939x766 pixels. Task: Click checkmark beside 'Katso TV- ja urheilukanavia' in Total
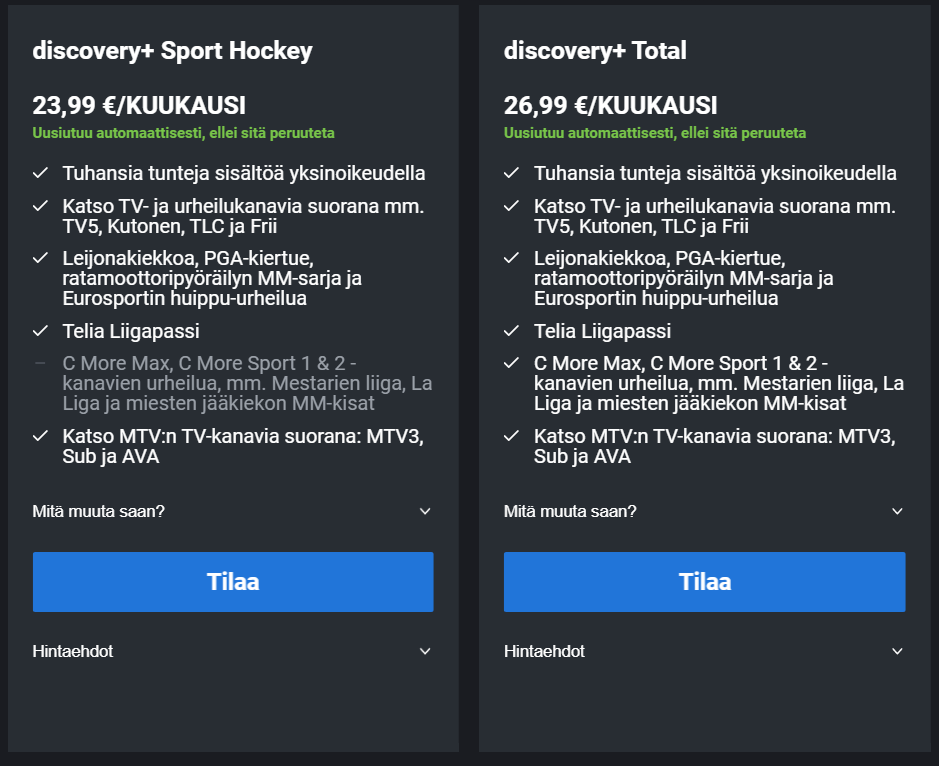(x=512, y=206)
